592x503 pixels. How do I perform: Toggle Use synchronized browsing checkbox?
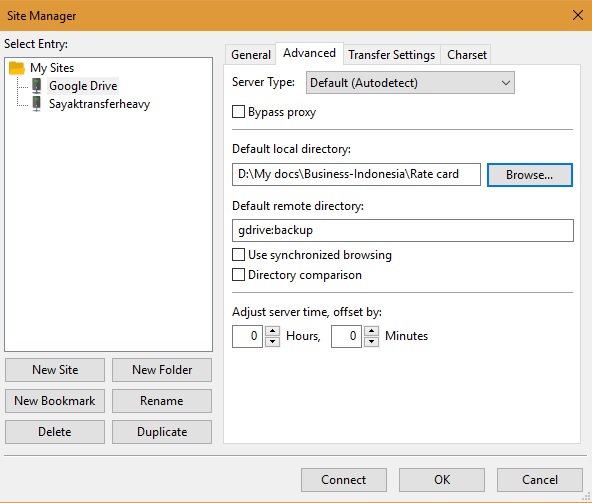point(238,255)
